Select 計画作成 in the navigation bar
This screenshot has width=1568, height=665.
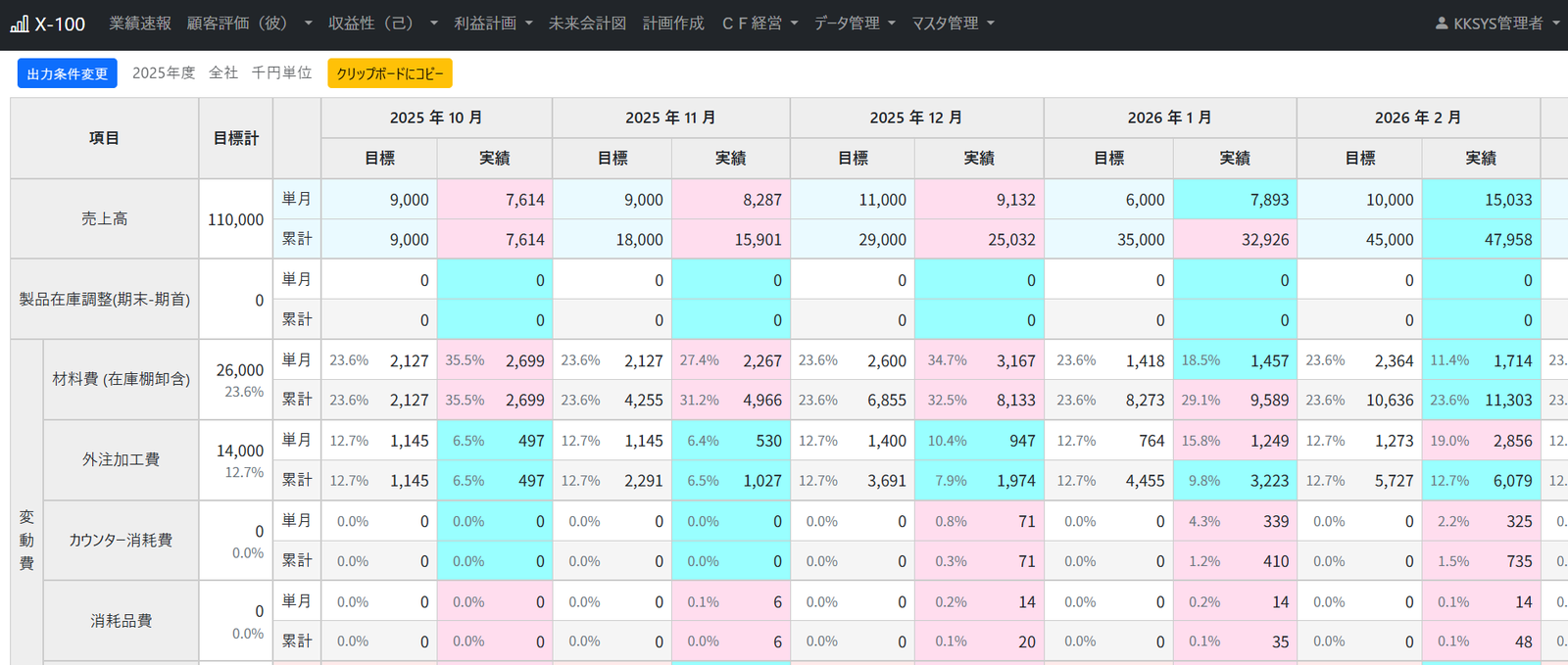673,24
